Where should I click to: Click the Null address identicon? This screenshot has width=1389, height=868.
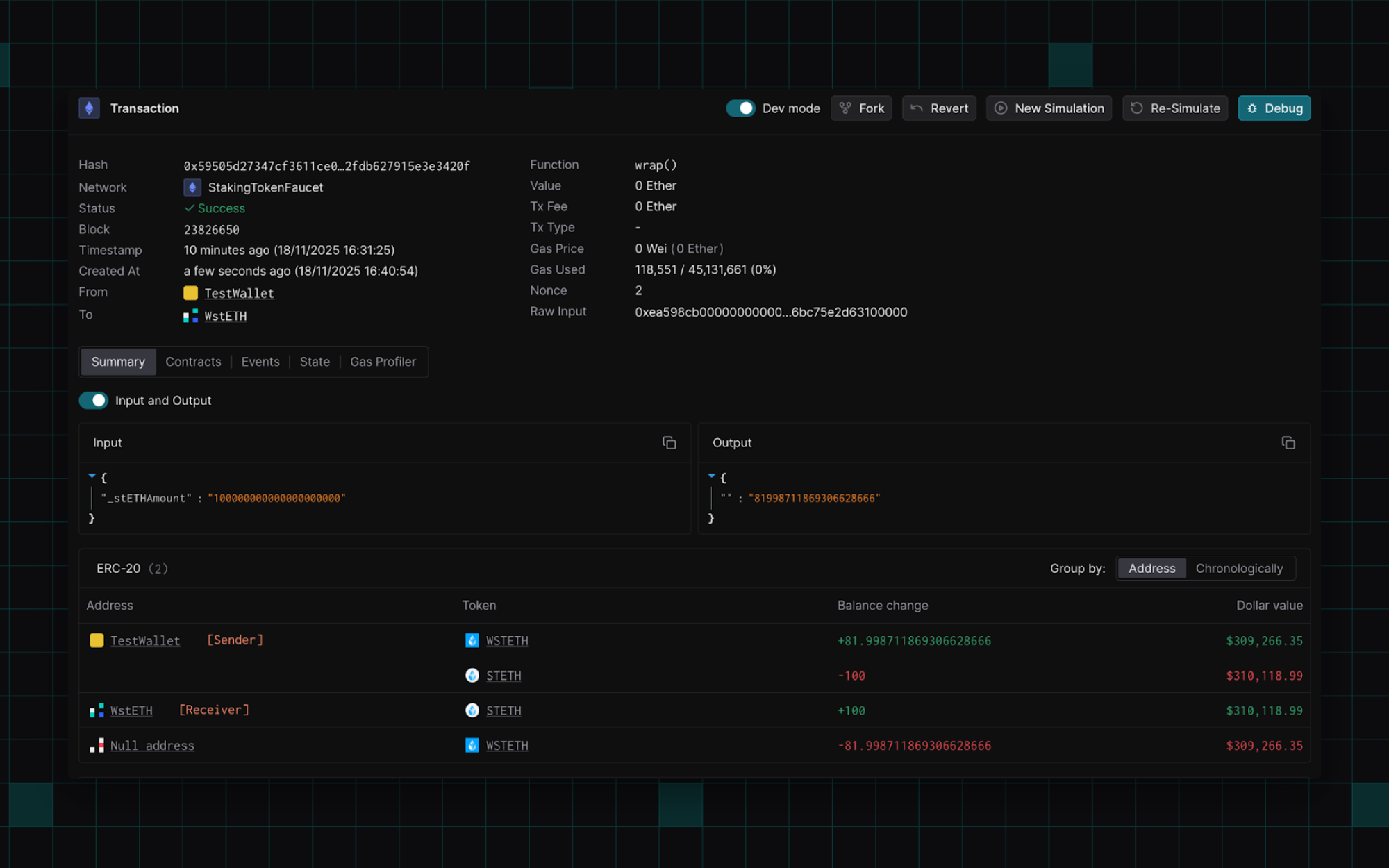click(x=97, y=746)
